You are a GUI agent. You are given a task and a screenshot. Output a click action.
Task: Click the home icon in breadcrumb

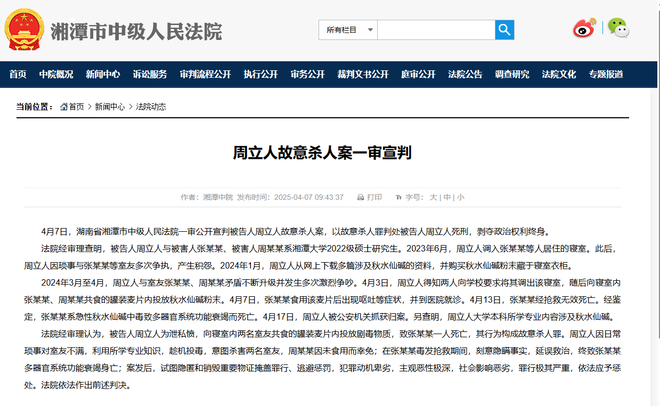(x=64, y=107)
